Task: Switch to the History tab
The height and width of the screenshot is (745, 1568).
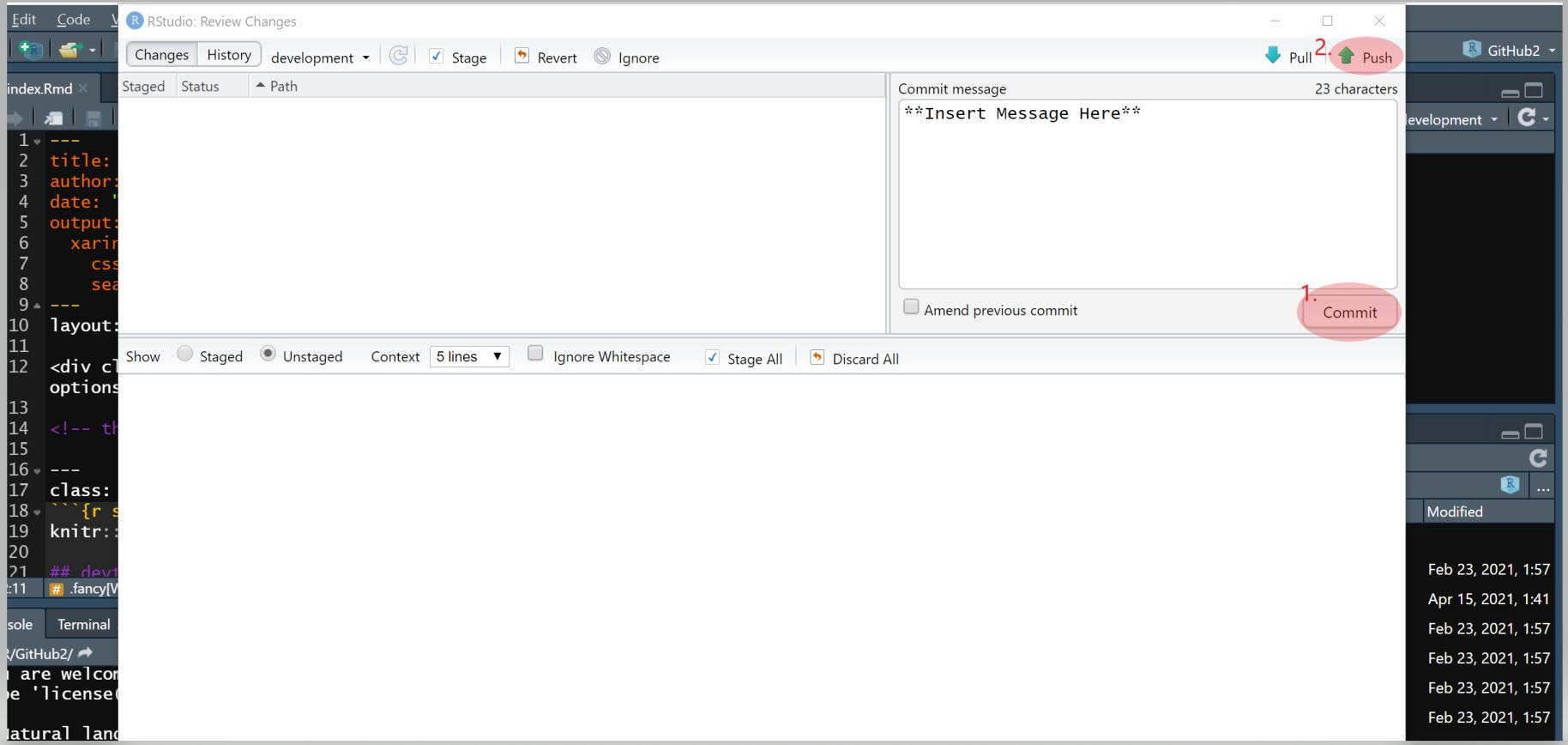Action: (229, 55)
